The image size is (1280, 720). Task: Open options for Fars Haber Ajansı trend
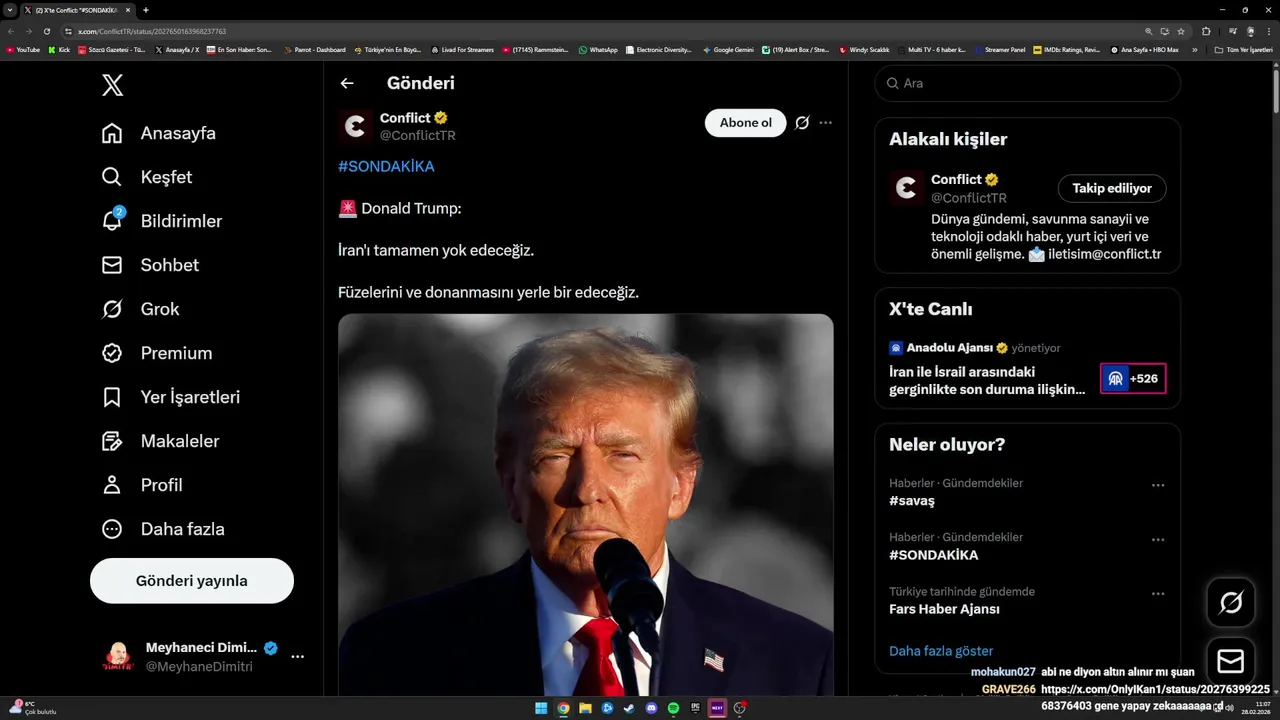[1158, 593]
